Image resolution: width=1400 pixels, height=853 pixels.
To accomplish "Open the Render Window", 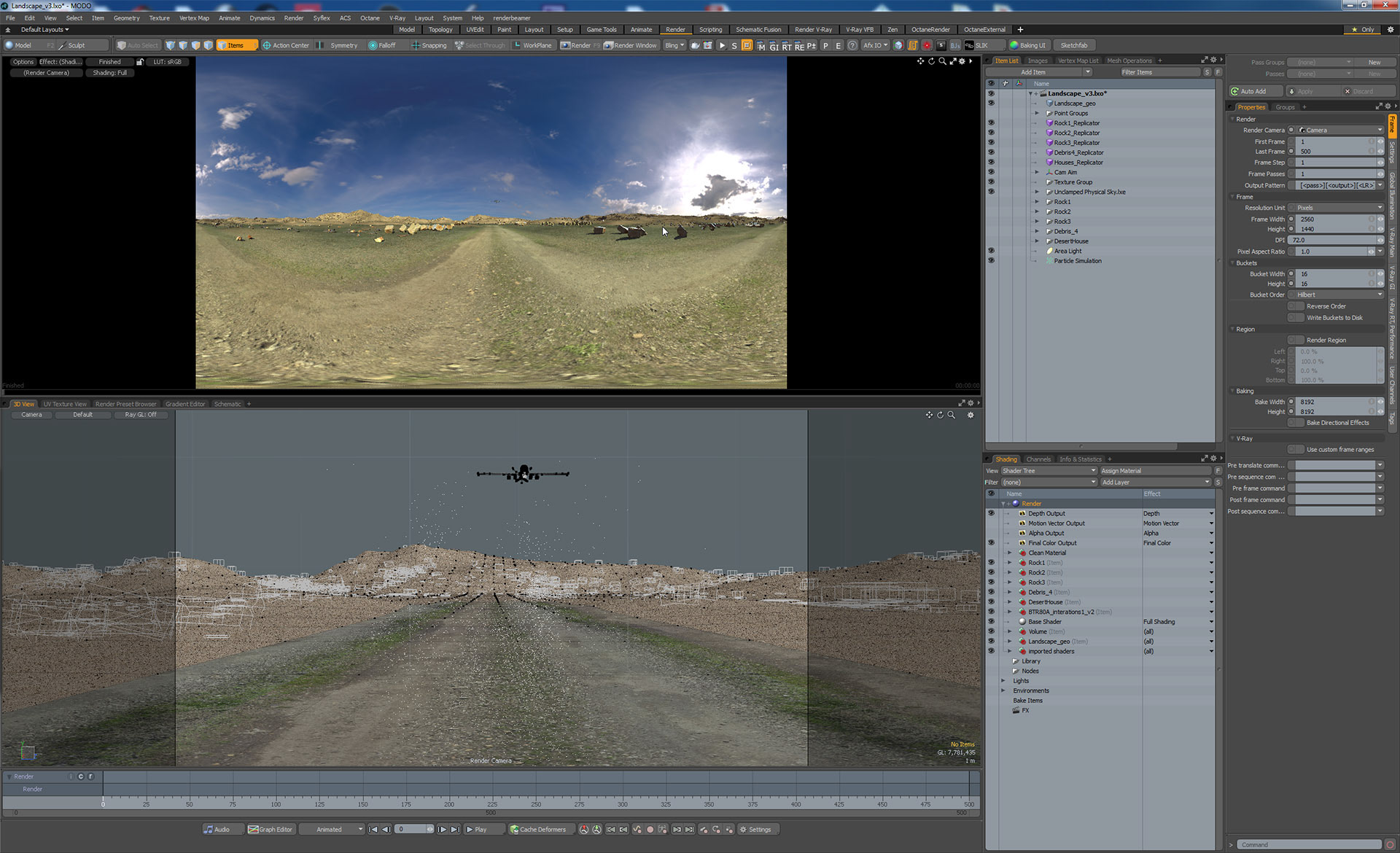I will (x=630, y=45).
